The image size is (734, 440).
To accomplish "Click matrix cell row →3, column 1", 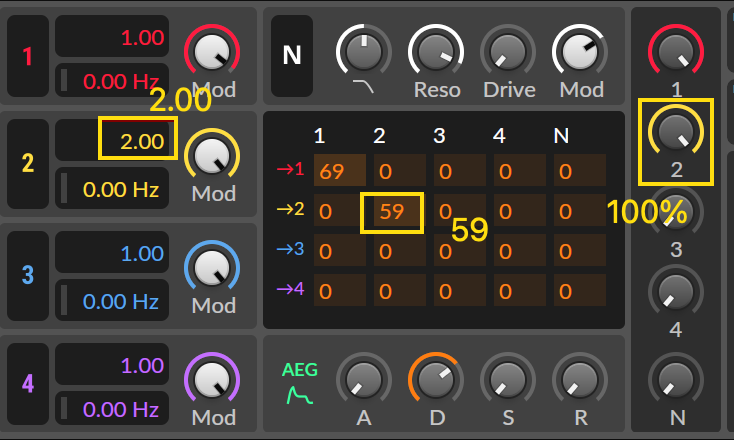I will (340, 250).
